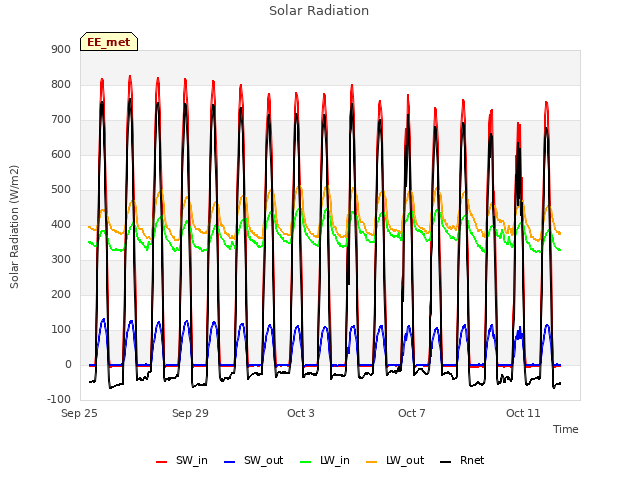
Task: Click the Oct 7 x-axis tick label
Action: tap(412, 413)
